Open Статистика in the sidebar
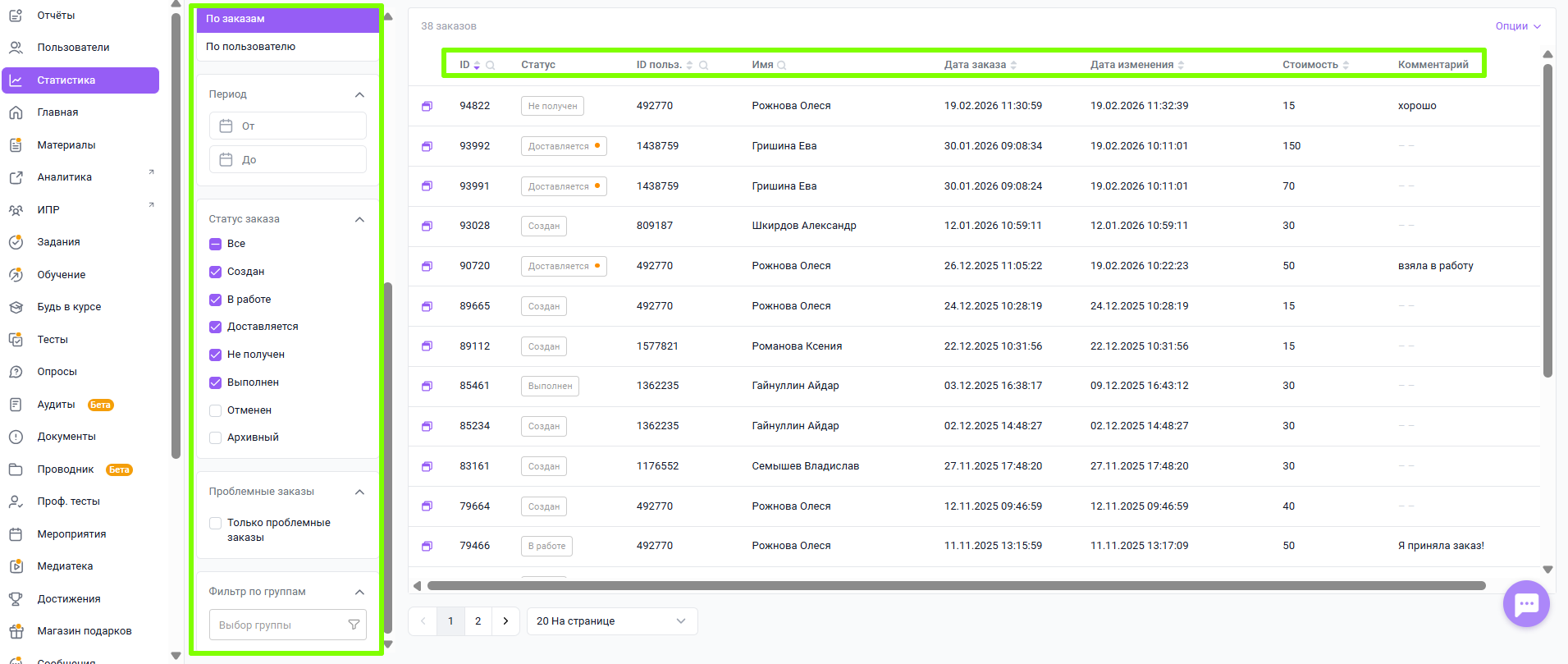 pos(80,80)
